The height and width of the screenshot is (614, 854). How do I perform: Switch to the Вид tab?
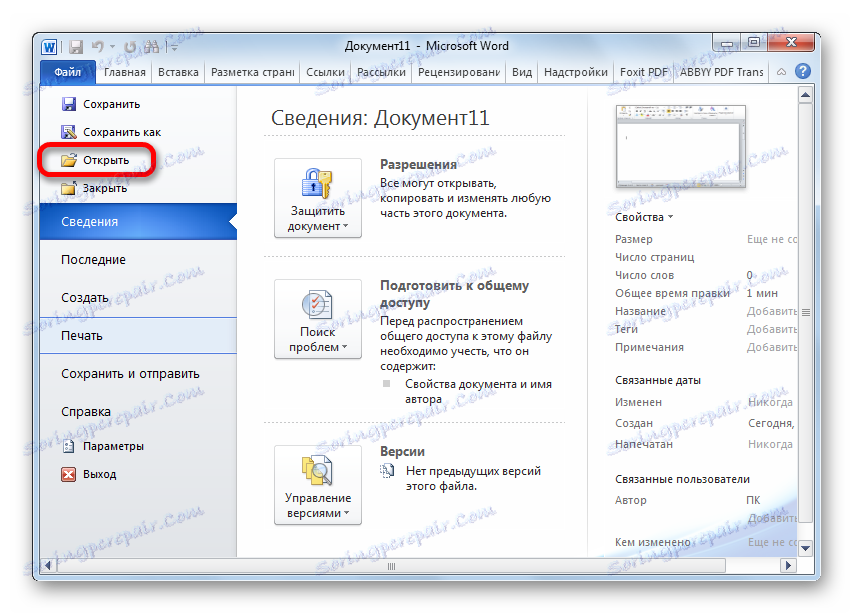pos(522,72)
